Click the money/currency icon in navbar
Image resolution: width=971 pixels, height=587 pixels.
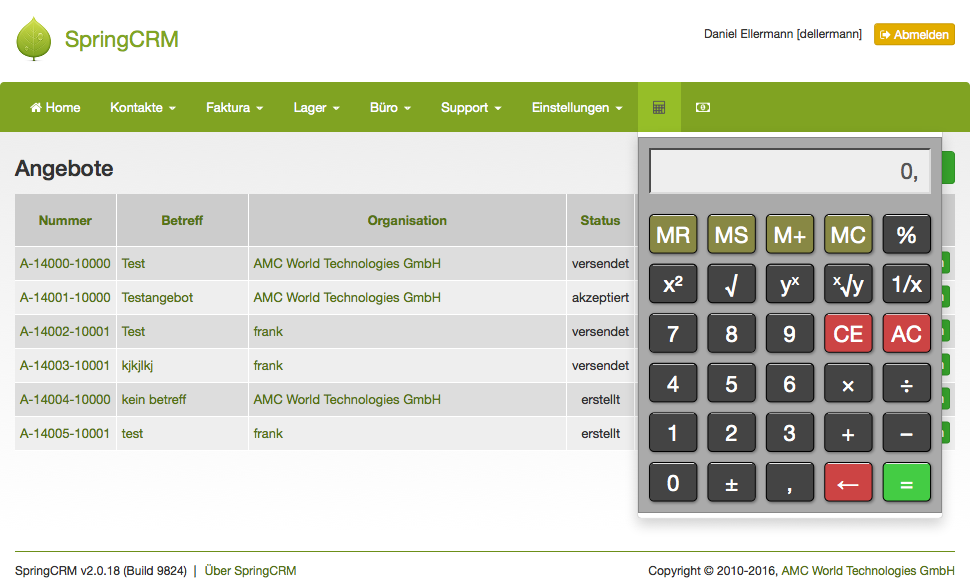[702, 107]
